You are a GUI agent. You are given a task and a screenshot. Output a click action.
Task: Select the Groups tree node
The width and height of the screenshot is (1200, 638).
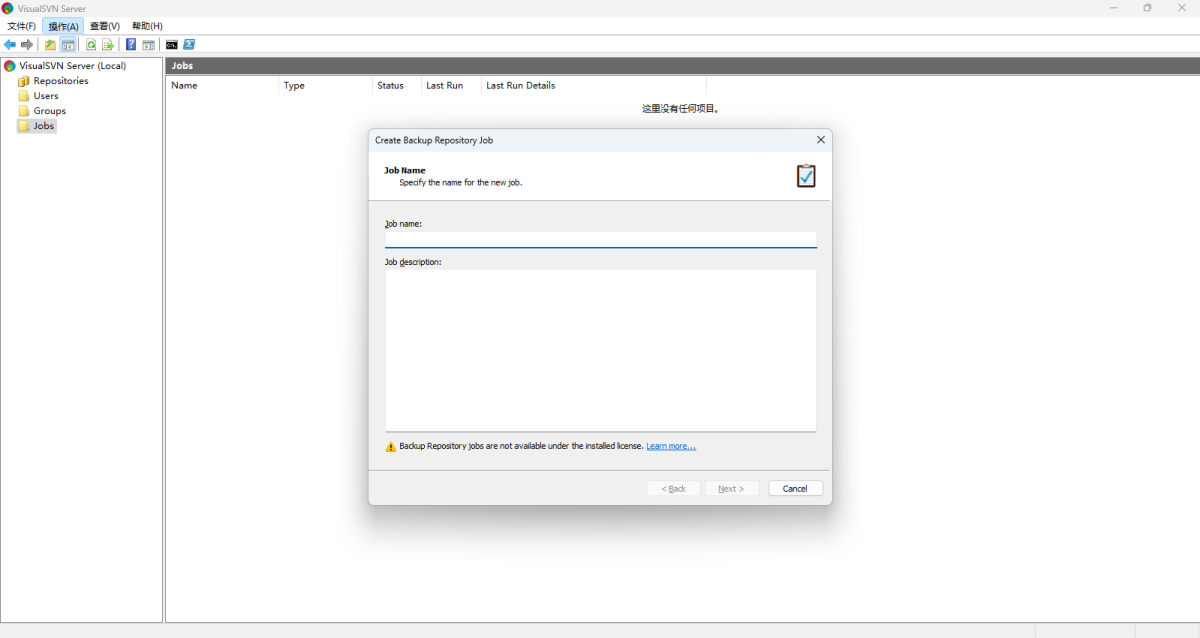49,111
